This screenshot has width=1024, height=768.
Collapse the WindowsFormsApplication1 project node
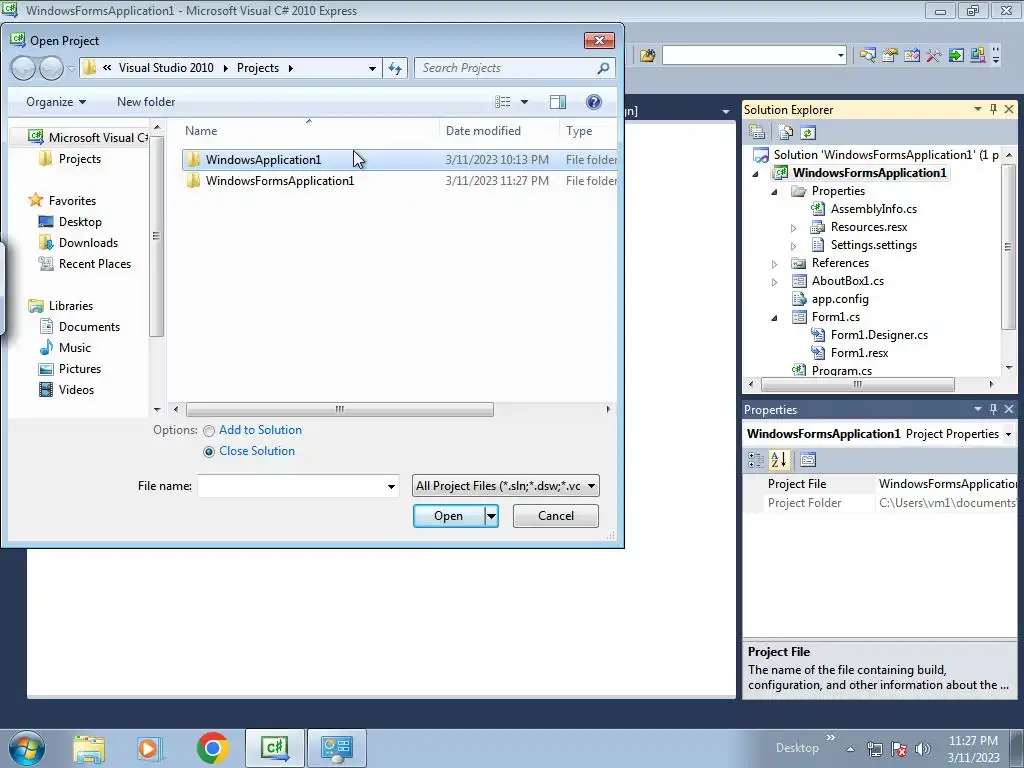pos(756,174)
